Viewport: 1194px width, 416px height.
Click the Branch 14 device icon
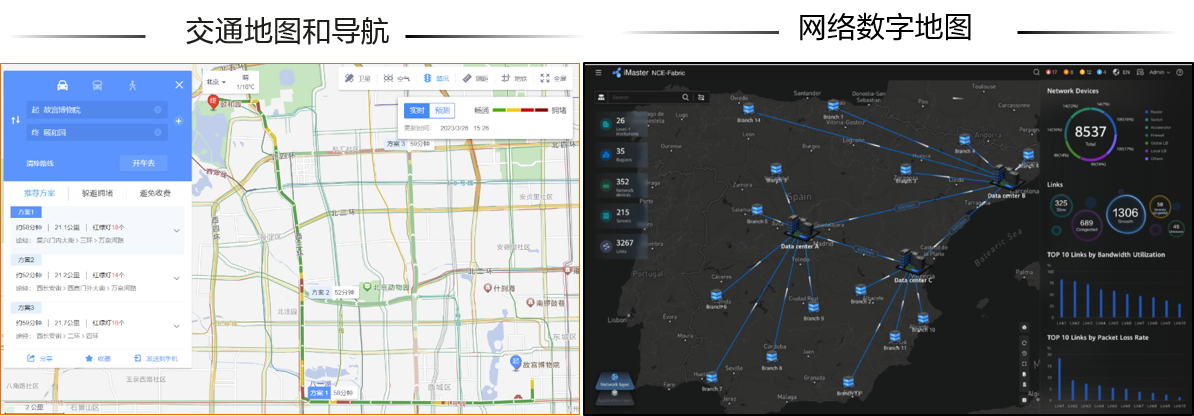pos(746,108)
